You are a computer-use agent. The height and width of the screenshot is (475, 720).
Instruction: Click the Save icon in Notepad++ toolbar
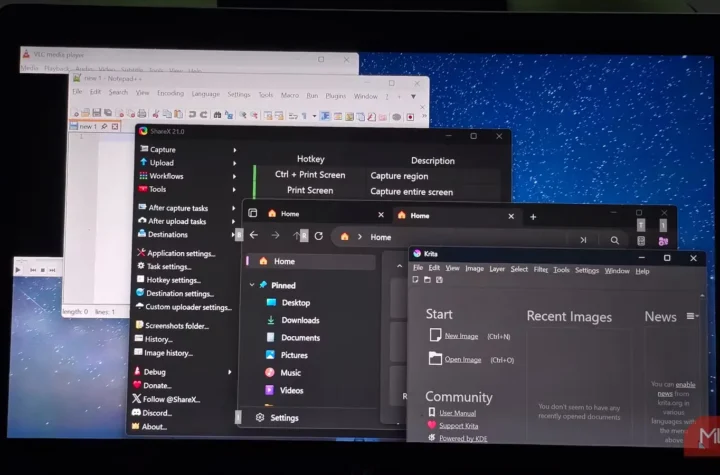point(96,113)
